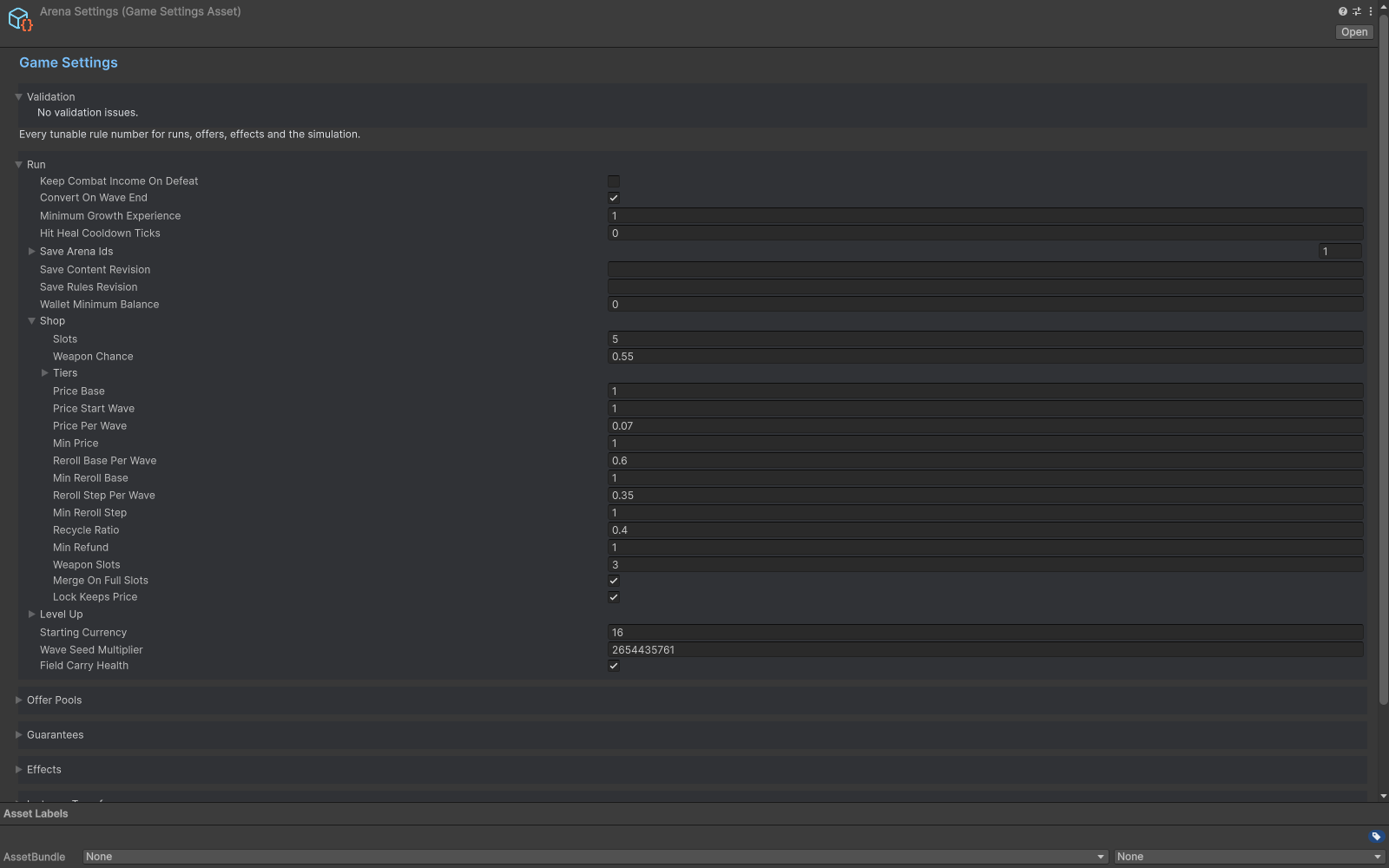1389x868 pixels.
Task: Uncheck Convert On Wave End
Action: pyautogui.click(x=614, y=198)
